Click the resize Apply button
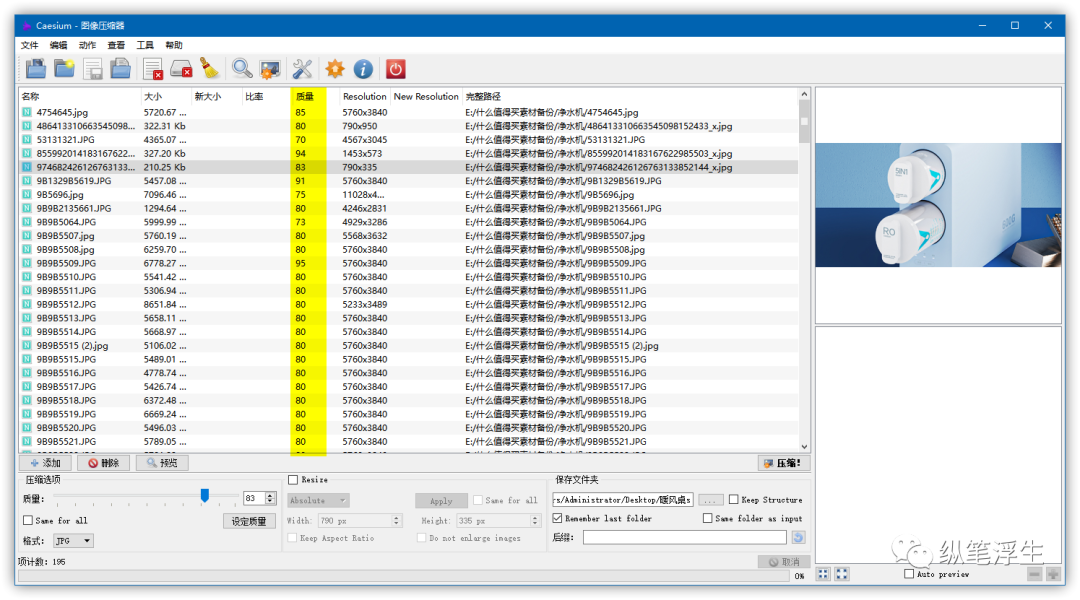 click(441, 501)
